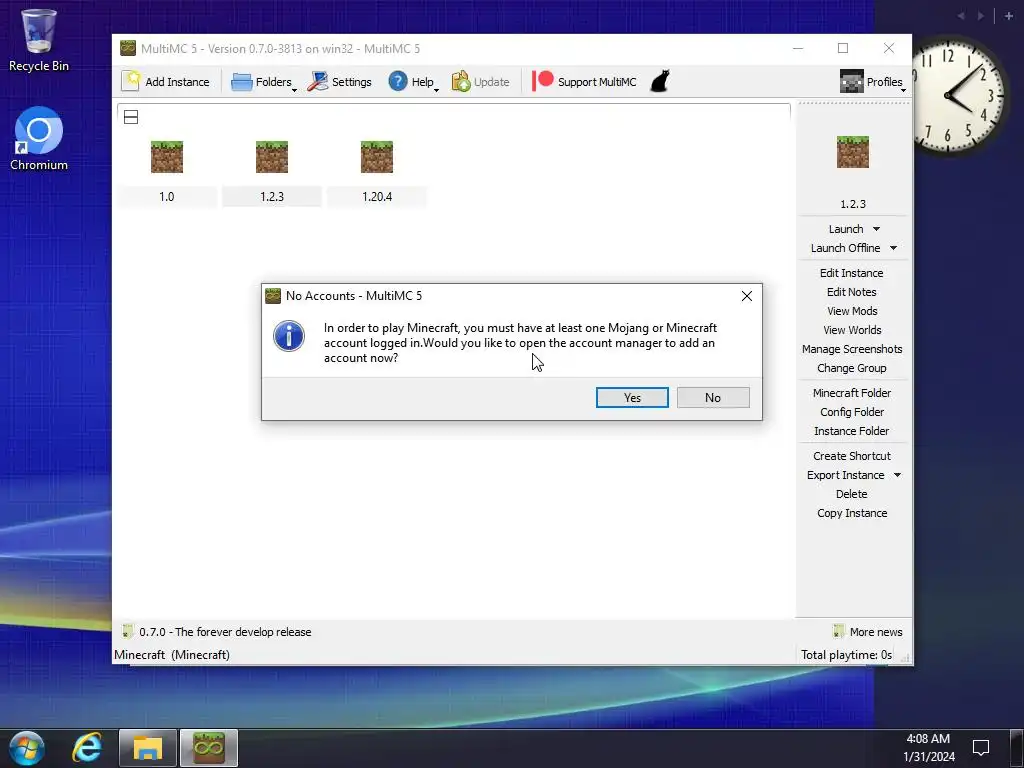Image resolution: width=1024 pixels, height=768 pixels.
Task: Open the Settings wrench icon
Action: tap(318, 82)
